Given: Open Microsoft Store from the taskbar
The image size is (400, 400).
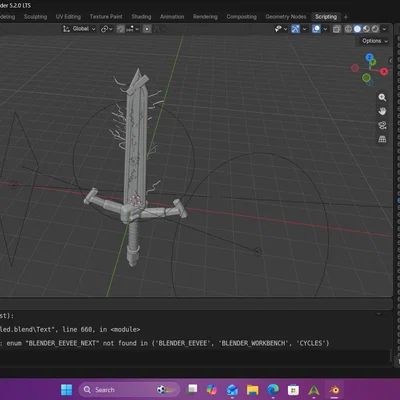Looking at the screenshot, I should click(x=293, y=390).
